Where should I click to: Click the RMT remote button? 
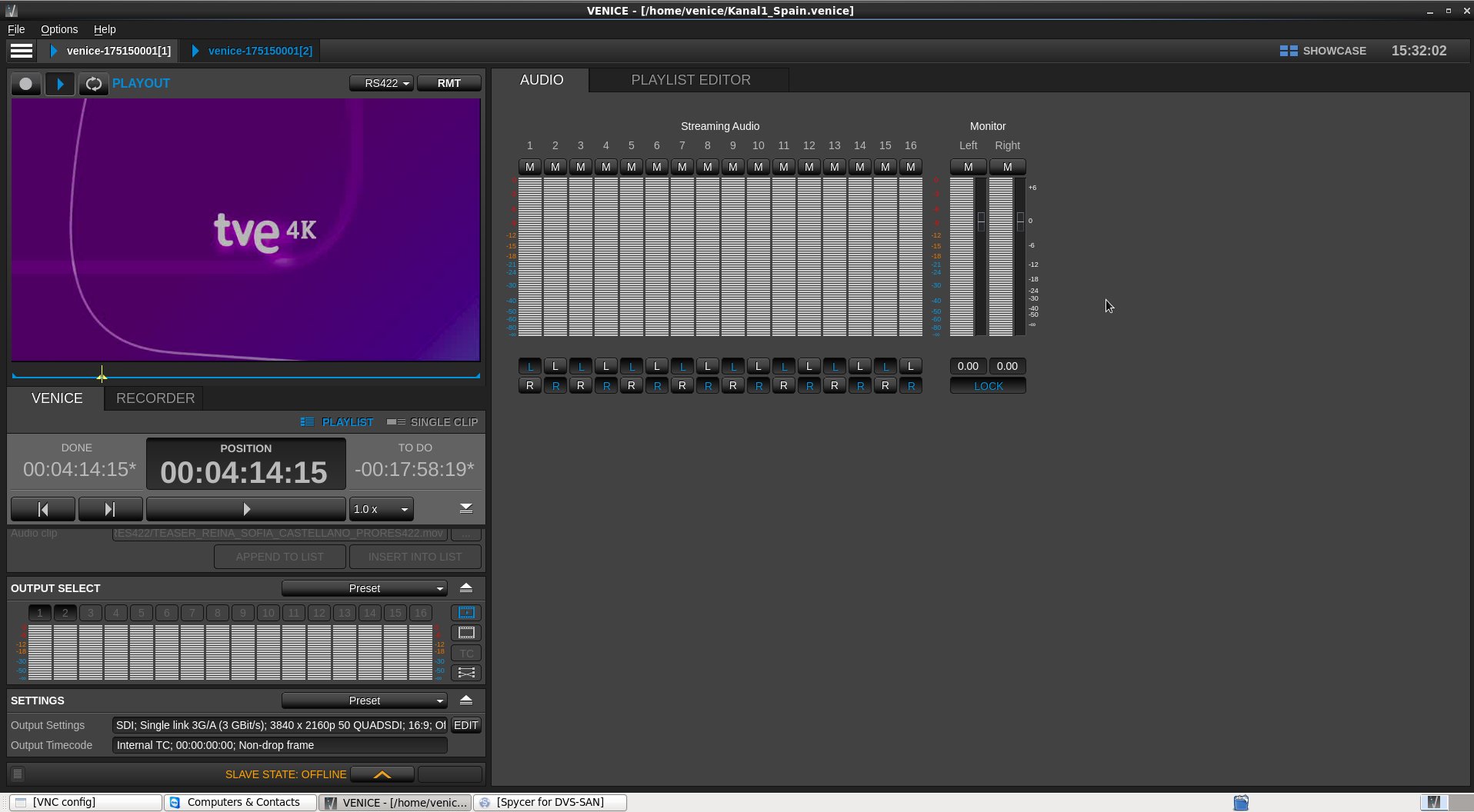click(x=449, y=83)
